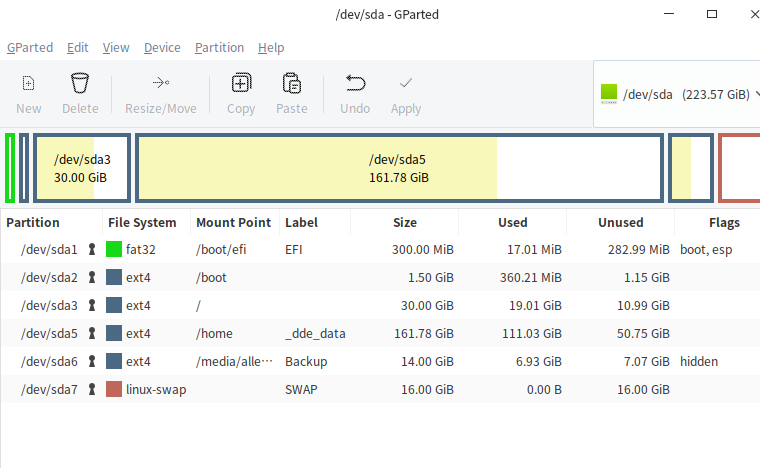Select the /dev/sda7 SWAP partition row
Image resolution: width=760 pixels, height=468 pixels.
pyautogui.click(x=300, y=389)
